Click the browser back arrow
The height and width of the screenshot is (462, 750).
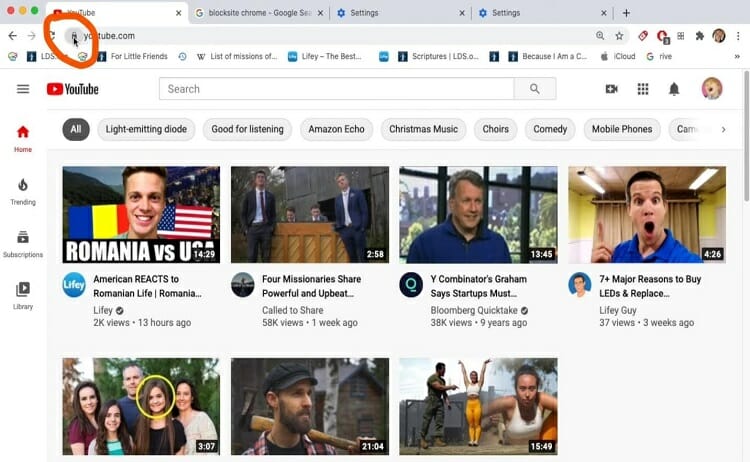tap(12, 36)
